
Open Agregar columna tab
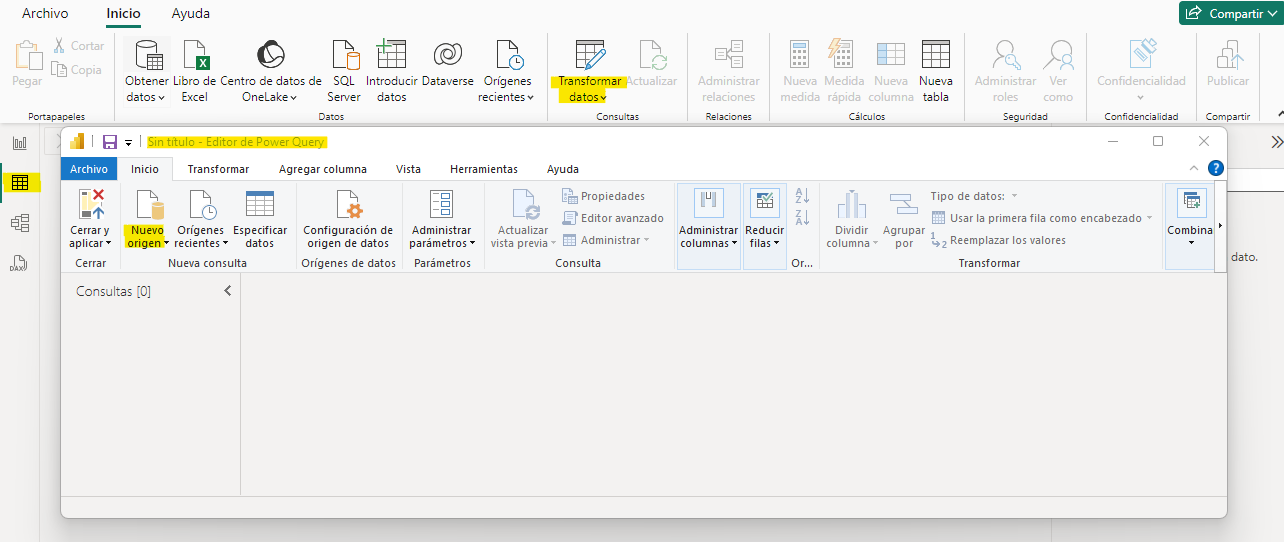pyautogui.click(x=323, y=169)
